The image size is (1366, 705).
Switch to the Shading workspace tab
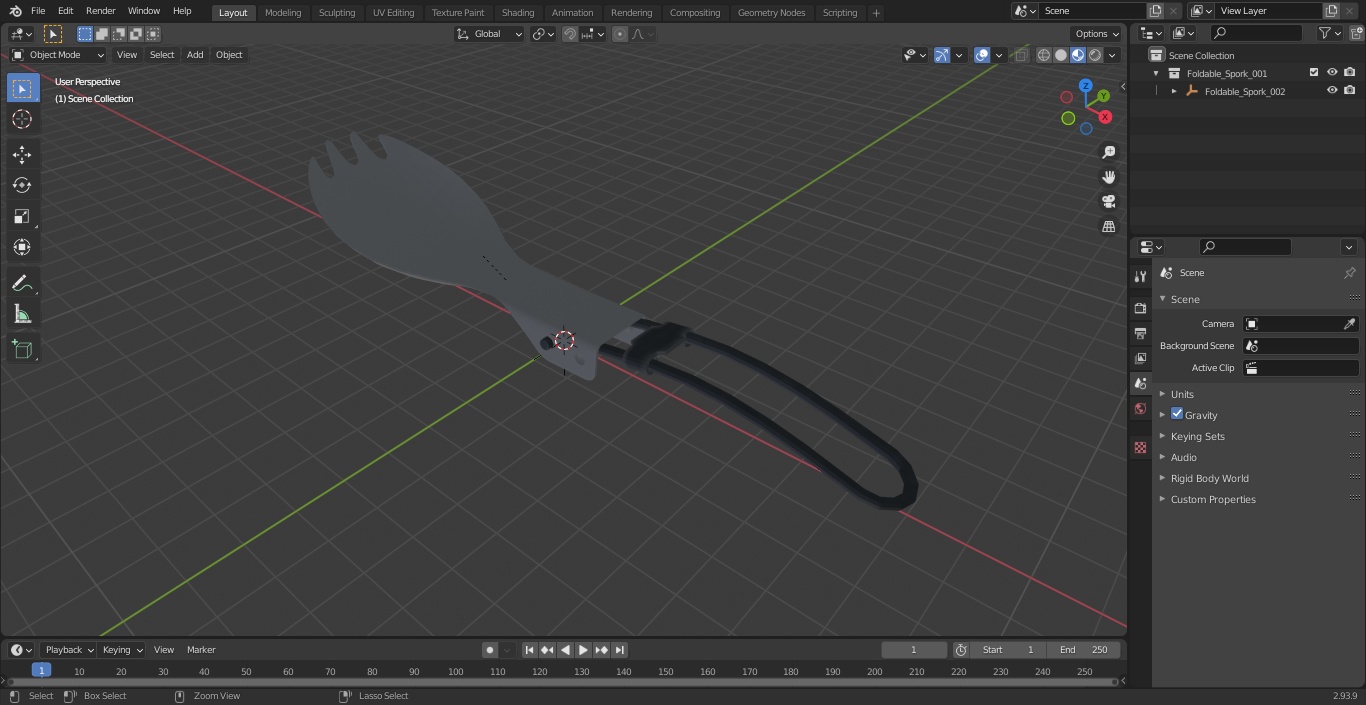[x=518, y=12]
